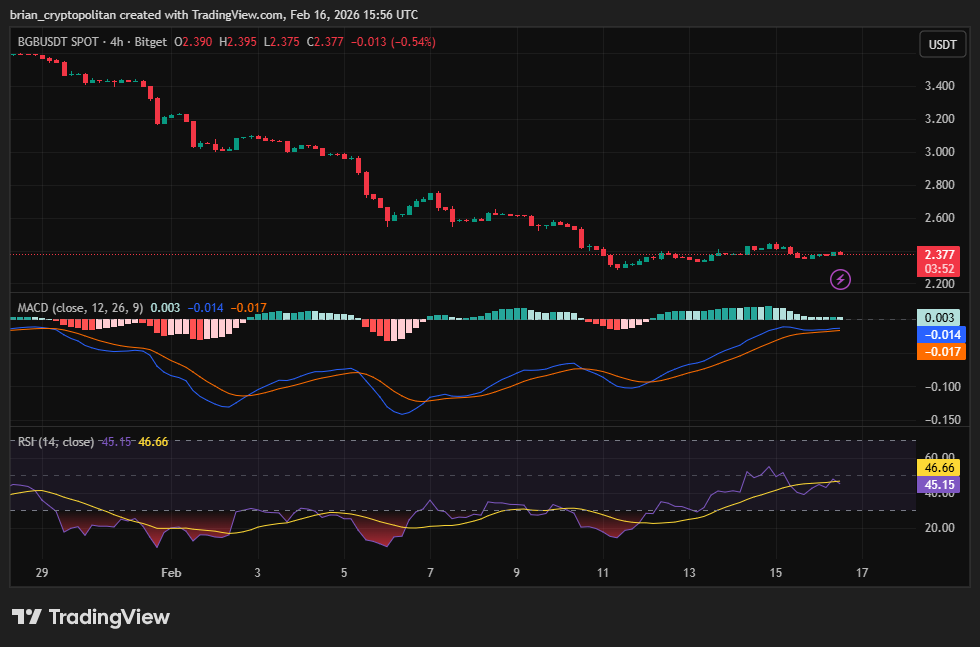Click the date 15 on the time axis
The image size is (980, 647).
tap(775, 573)
